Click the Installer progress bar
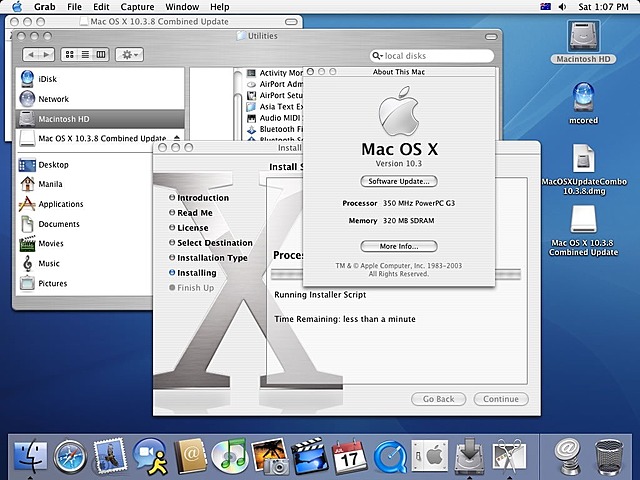This screenshot has width=640, height=480. pyautogui.click(x=396, y=274)
